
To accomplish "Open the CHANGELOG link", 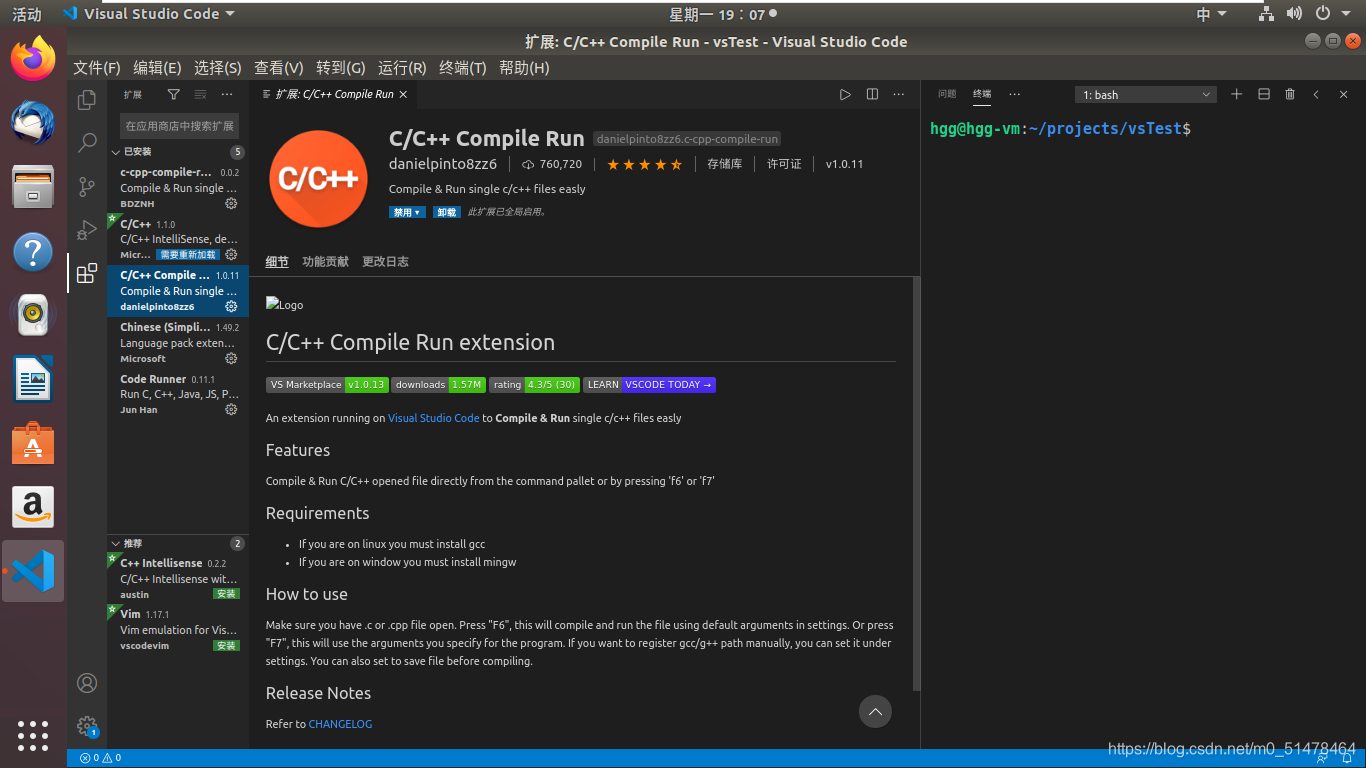I will pos(340,724).
